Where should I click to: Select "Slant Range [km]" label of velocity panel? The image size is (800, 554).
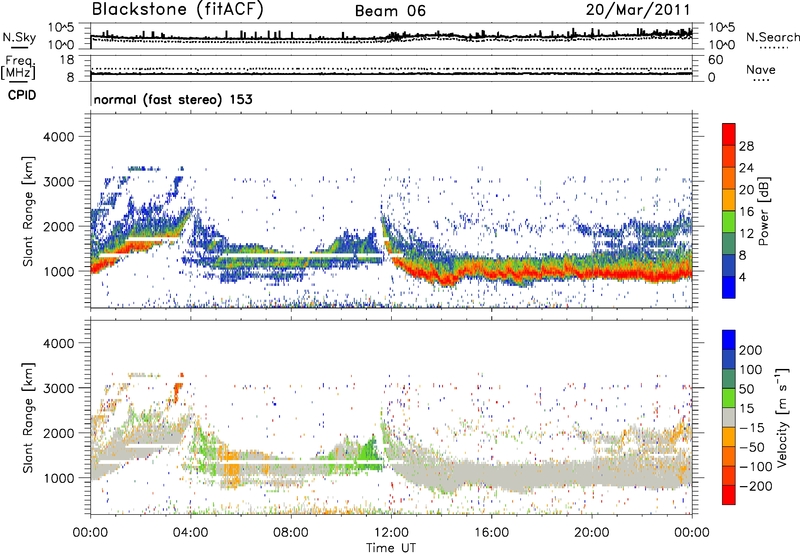click(x=28, y=417)
